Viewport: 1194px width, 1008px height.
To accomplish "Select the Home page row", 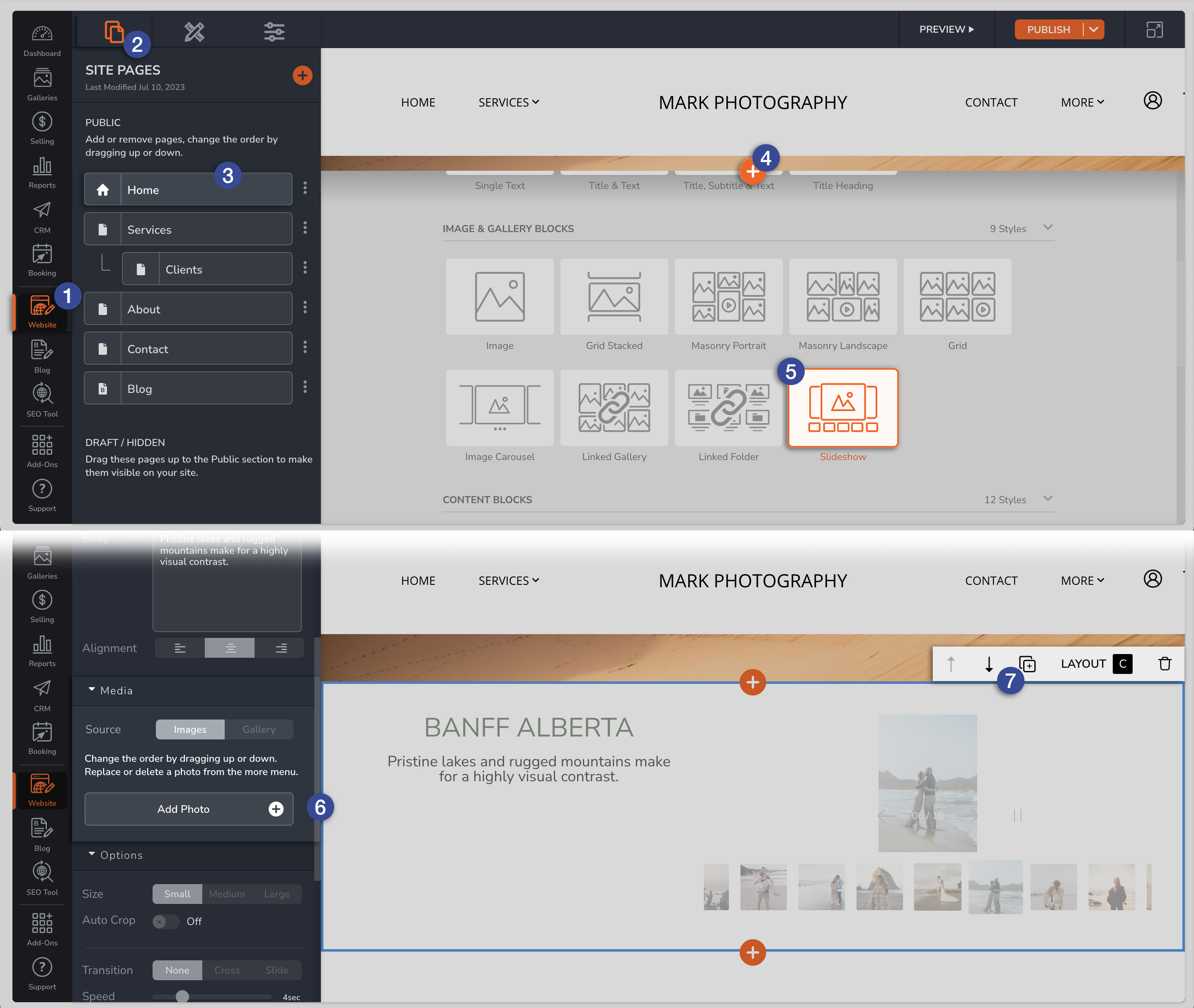I will pyautogui.click(x=188, y=189).
